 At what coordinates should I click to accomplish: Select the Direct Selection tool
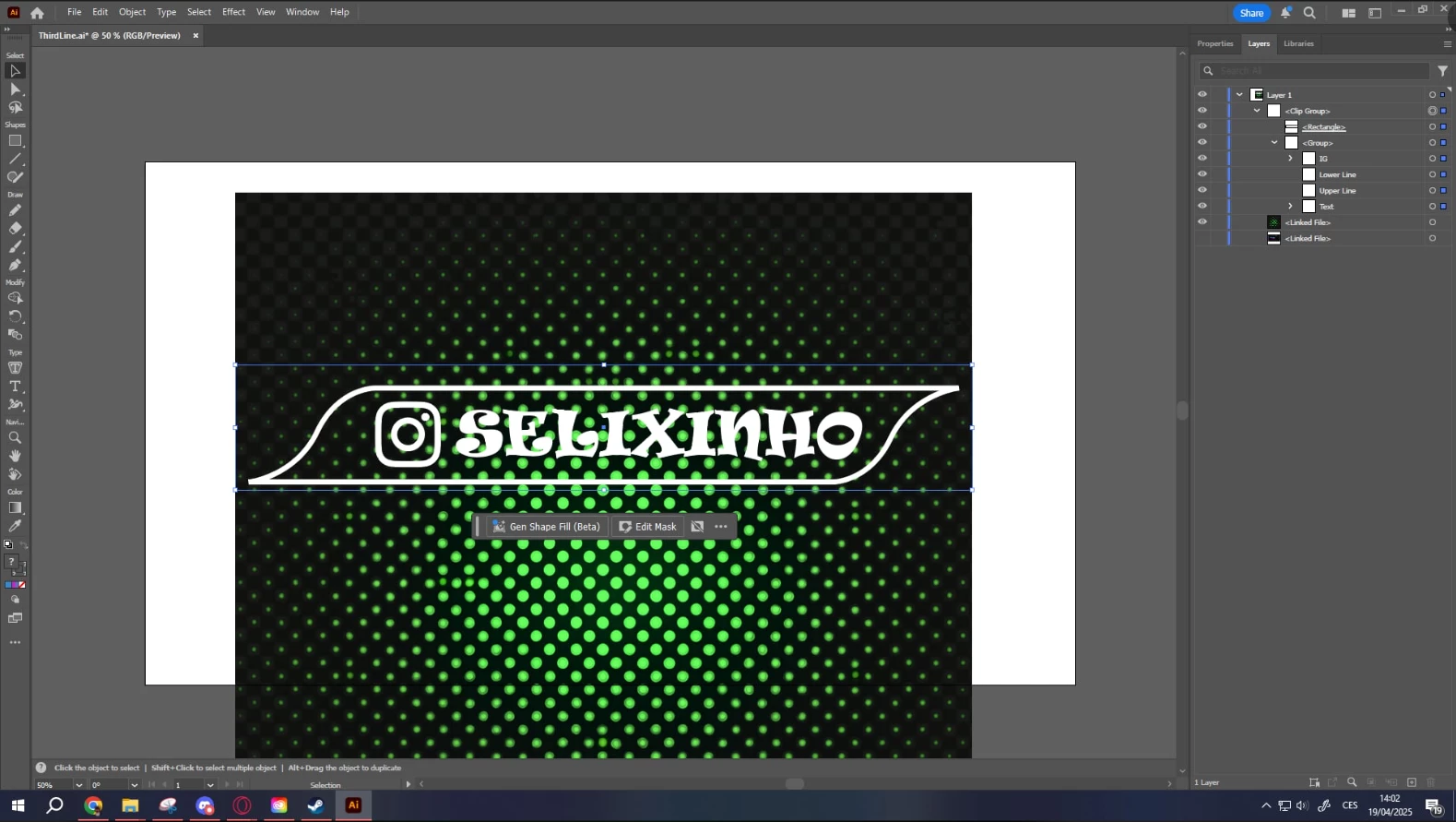click(x=15, y=89)
